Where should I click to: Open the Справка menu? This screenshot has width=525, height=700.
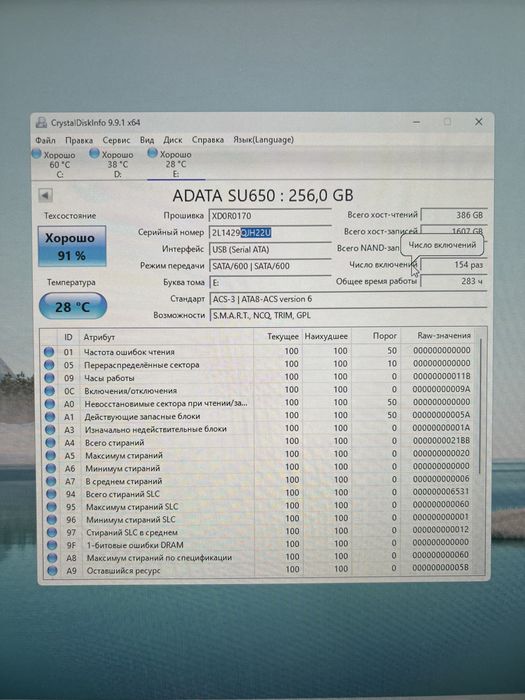coord(208,140)
